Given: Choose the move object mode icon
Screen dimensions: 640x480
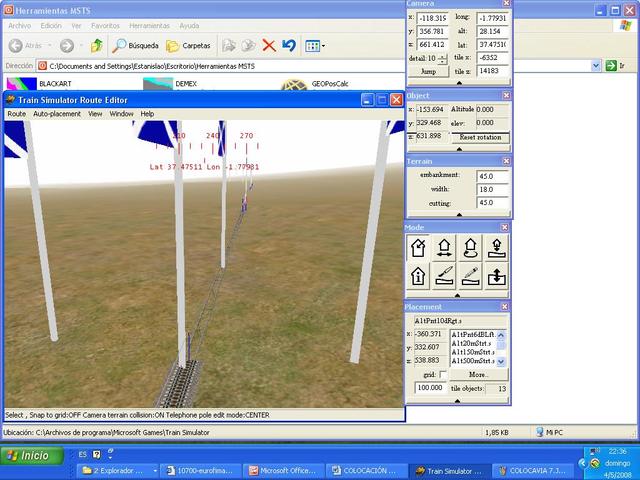Looking at the screenshot, I should [445, 248].
